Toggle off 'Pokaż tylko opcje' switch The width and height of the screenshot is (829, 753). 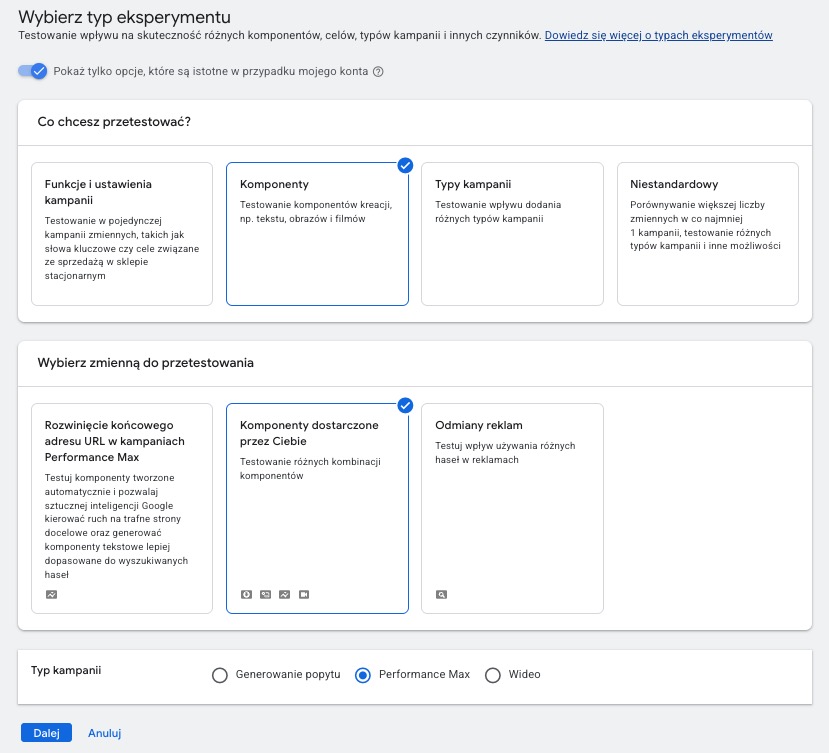pos(33,71)
